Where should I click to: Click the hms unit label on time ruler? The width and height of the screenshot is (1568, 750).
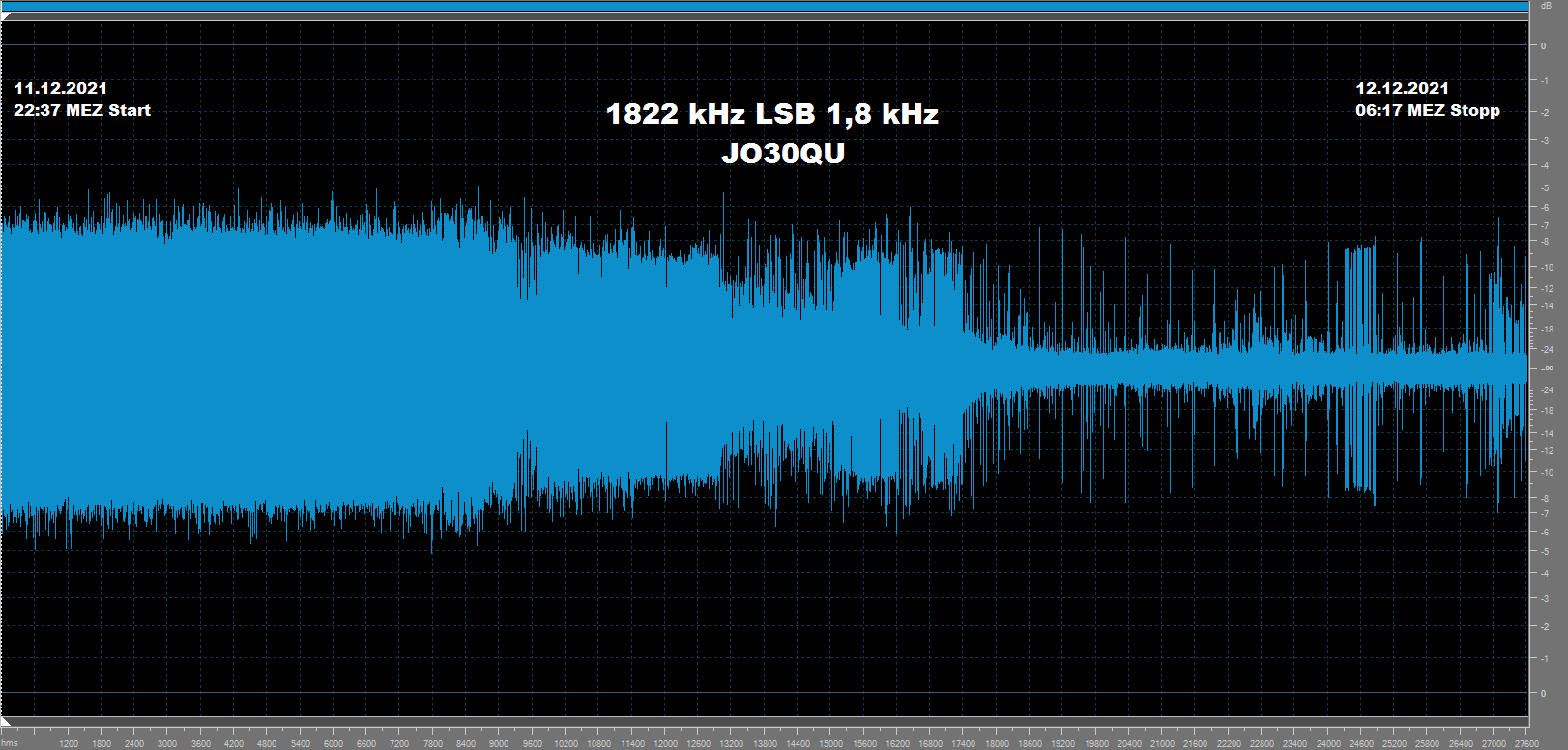tap(10, 743)
